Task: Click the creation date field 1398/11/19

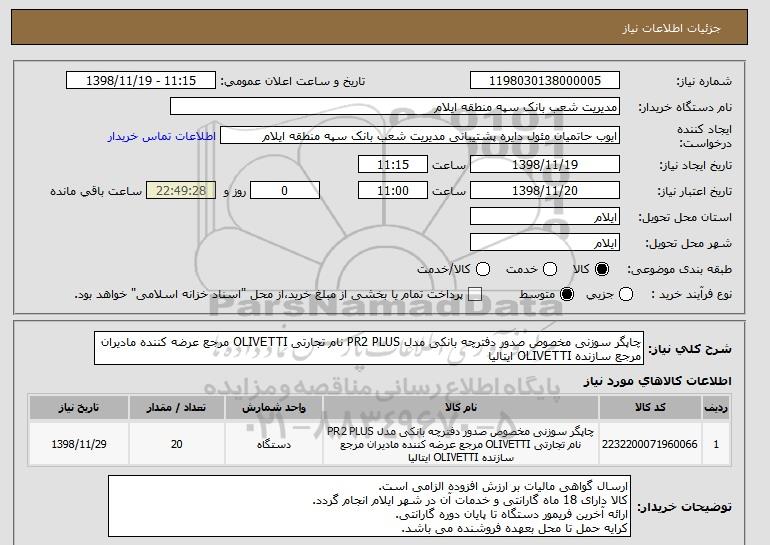Action: [x=545, y=164]
